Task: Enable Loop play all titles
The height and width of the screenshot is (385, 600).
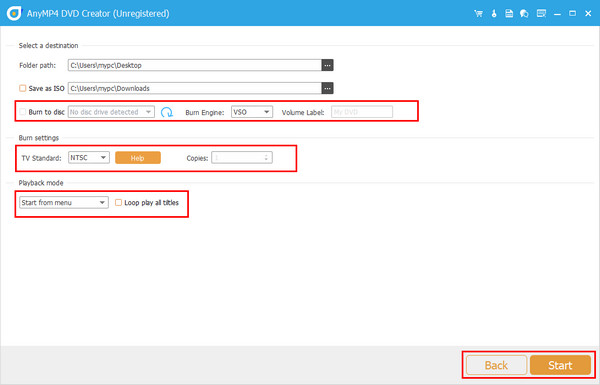Action: [119, 202]
